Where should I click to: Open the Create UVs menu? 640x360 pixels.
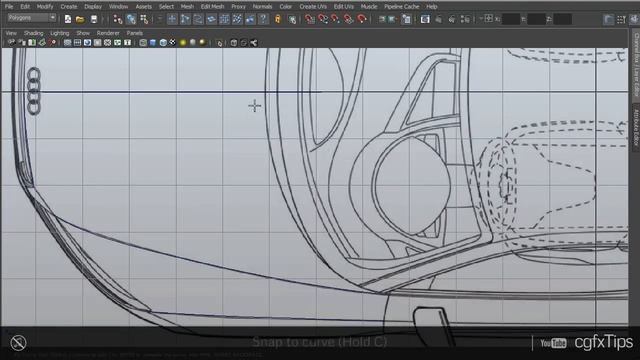pyautogui.click(x=313, y=7)
